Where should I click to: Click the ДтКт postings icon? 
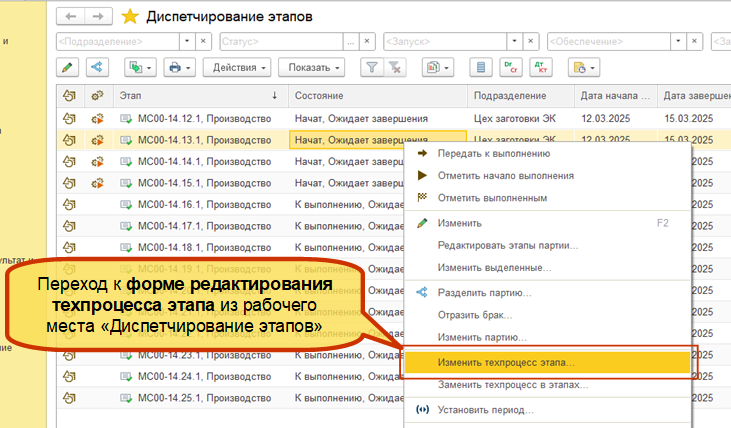[x=541, y=68]
